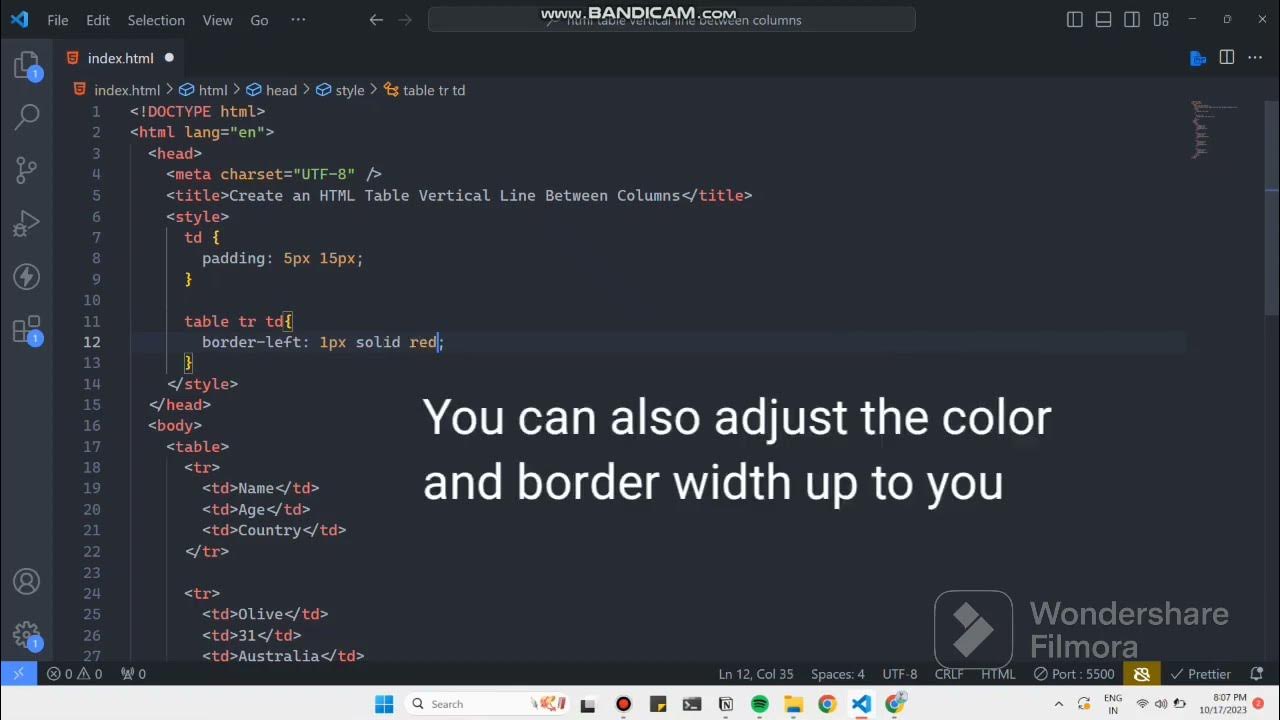
Task: Open File Explorer from the taskbar
Action: (x=793, y=704)
